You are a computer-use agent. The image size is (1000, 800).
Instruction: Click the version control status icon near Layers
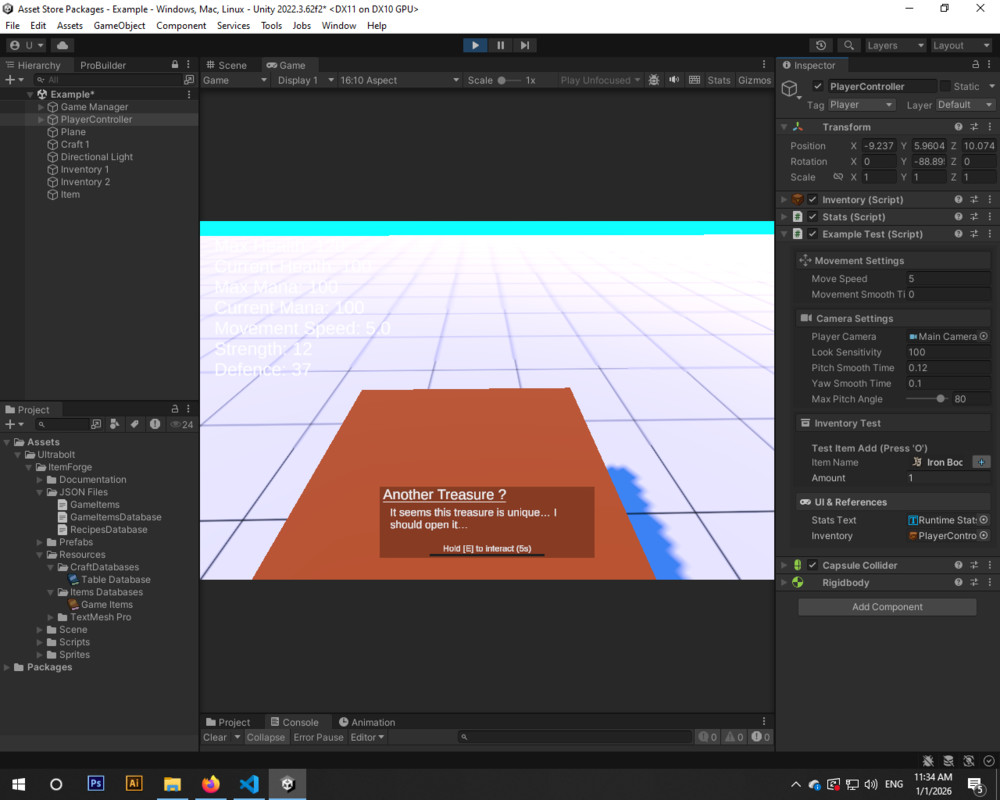[819, 44]
